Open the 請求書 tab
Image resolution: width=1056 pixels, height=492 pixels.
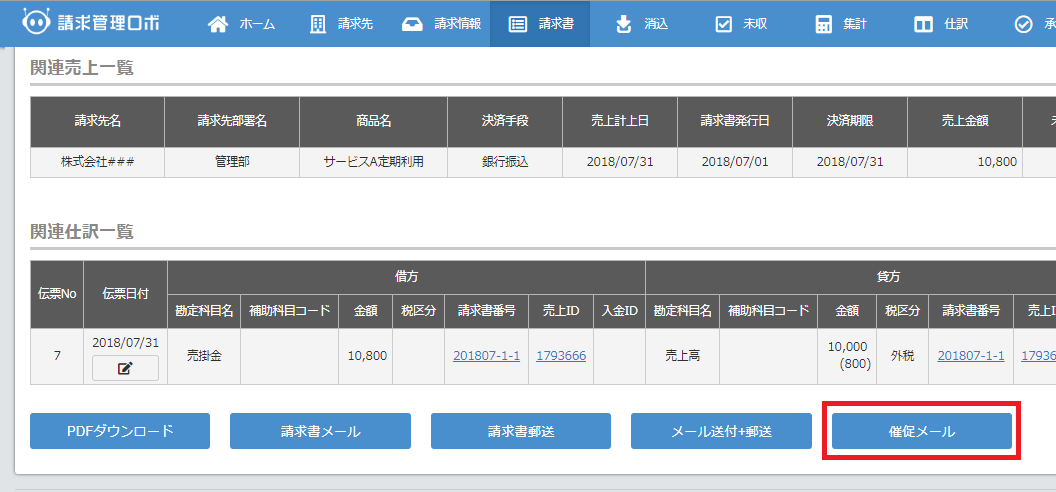540,24
